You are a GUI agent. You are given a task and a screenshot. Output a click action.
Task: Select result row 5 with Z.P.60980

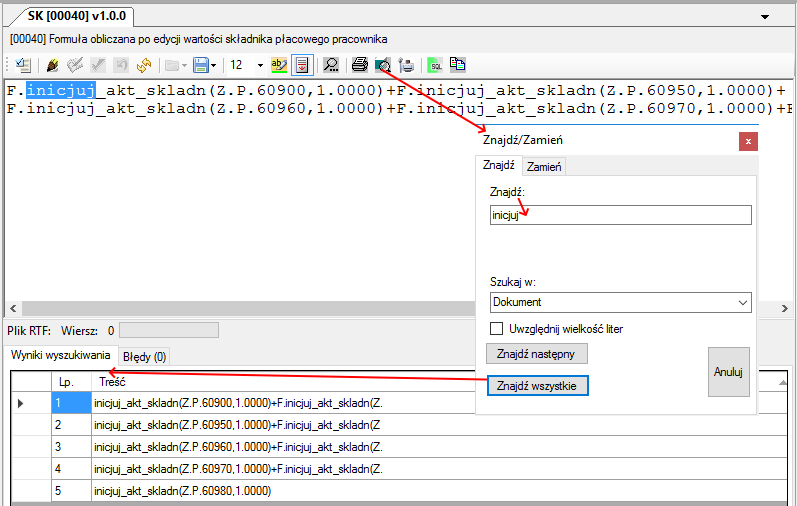tap(399, 490)
